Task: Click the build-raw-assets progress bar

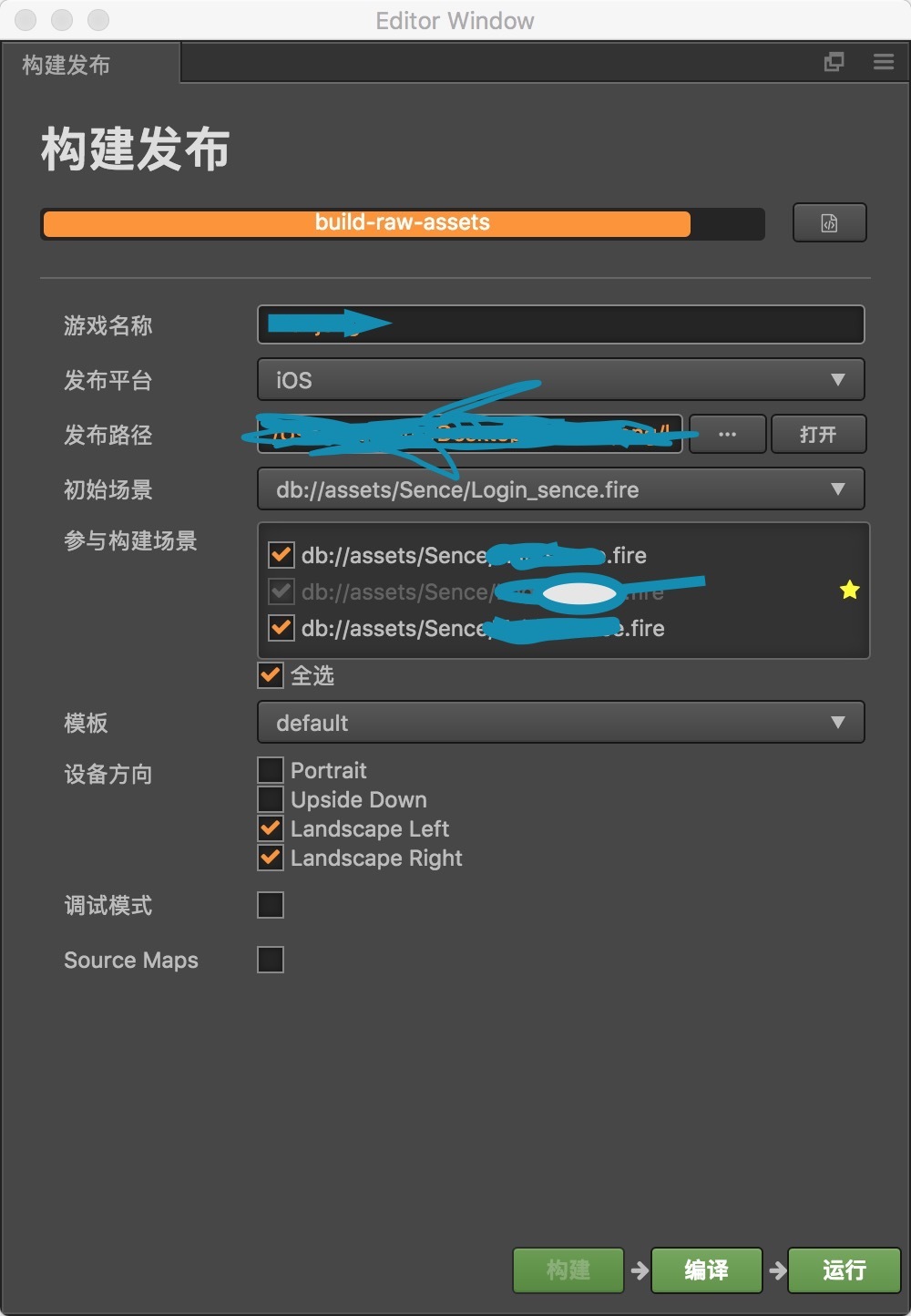Action: pyautogui.click(x=402, y=223)
